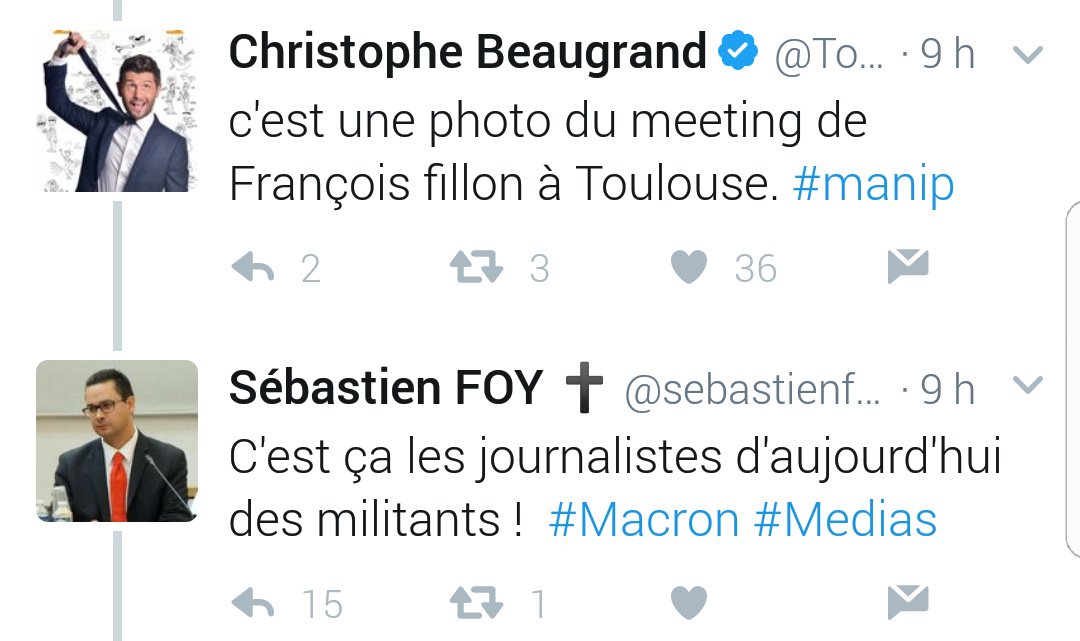The image size is (1080, 641).
Task: Click the blue verified badge
Action: (740, 53)
